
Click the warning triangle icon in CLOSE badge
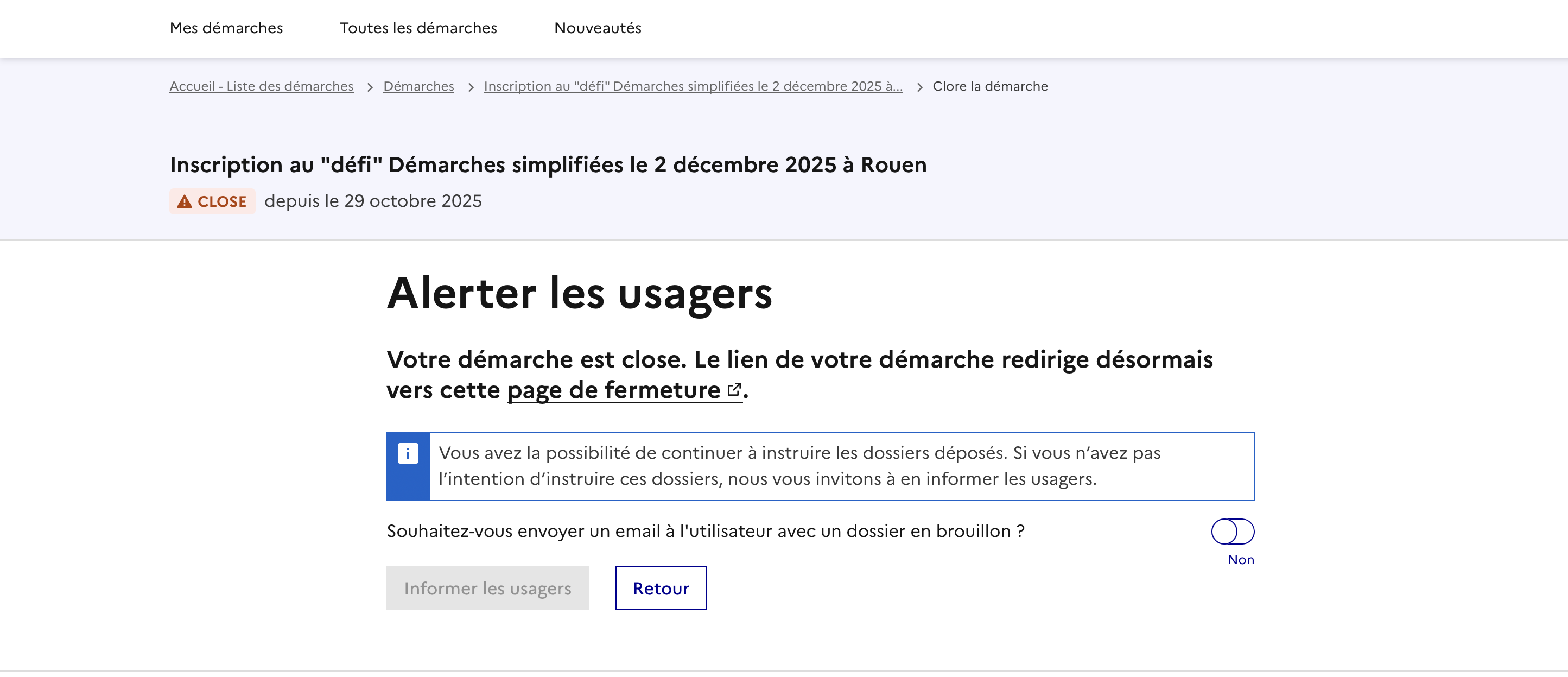click(185, 201)
